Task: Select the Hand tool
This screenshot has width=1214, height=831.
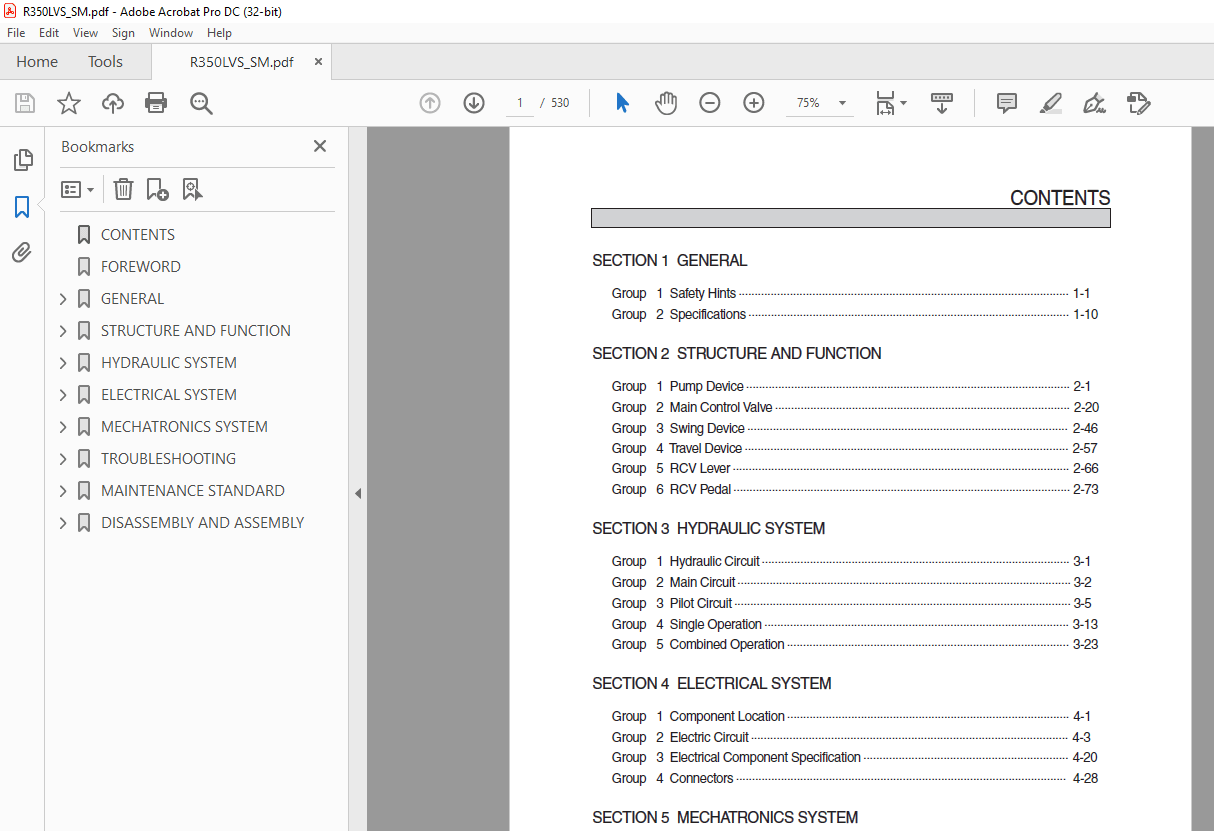Action: [x=666, y=102]
